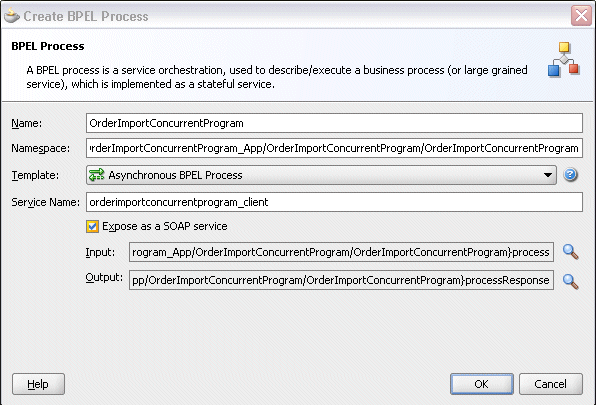596x405 pixels.
Task: Click the Service Name label
Action: [46, 202]
